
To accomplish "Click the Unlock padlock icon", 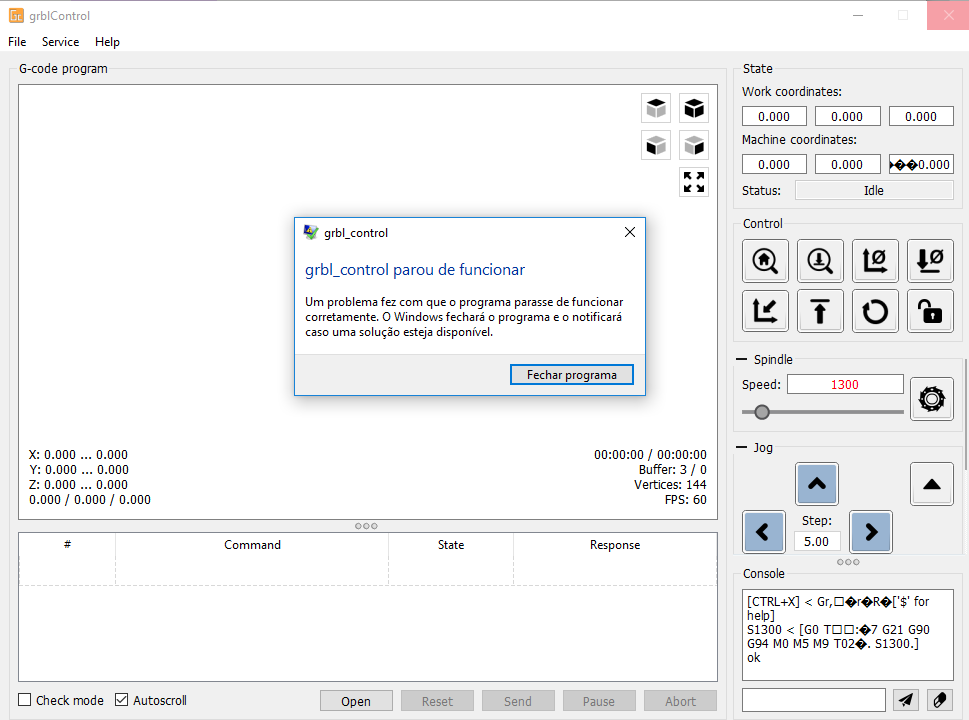I will coord(930,311).
